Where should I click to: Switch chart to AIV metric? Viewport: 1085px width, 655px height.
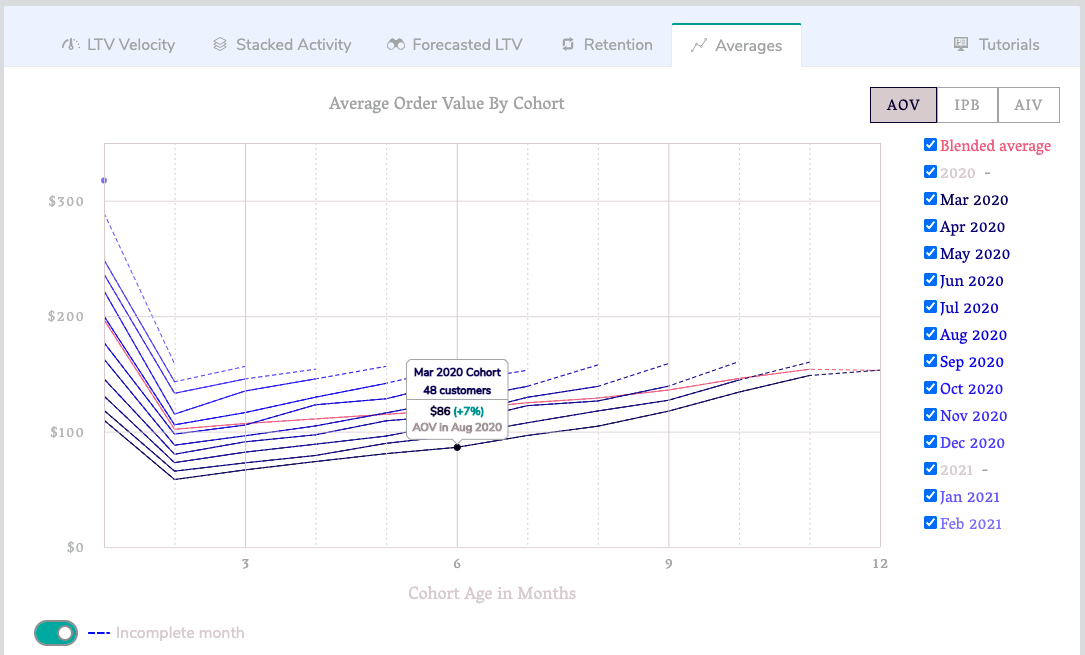pyautogui.click(x=1028, y=105)
